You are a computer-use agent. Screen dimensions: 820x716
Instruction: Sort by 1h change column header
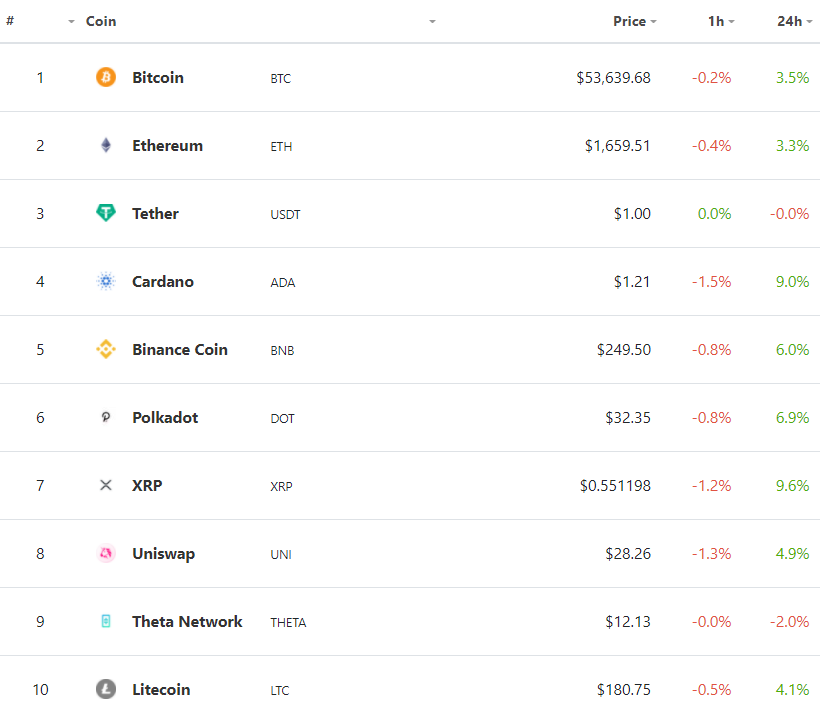coord(716,21)
